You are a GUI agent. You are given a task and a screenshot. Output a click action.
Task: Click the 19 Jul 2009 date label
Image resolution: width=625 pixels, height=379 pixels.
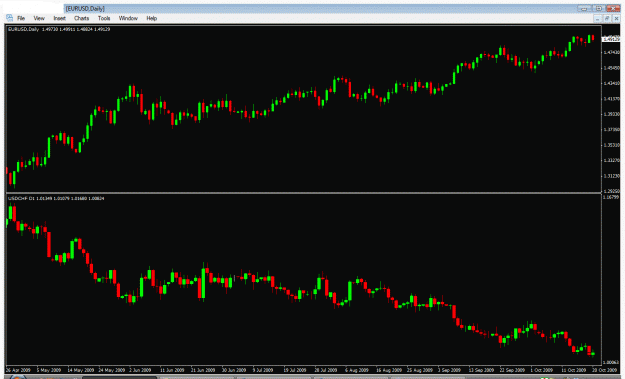[295, 370]
